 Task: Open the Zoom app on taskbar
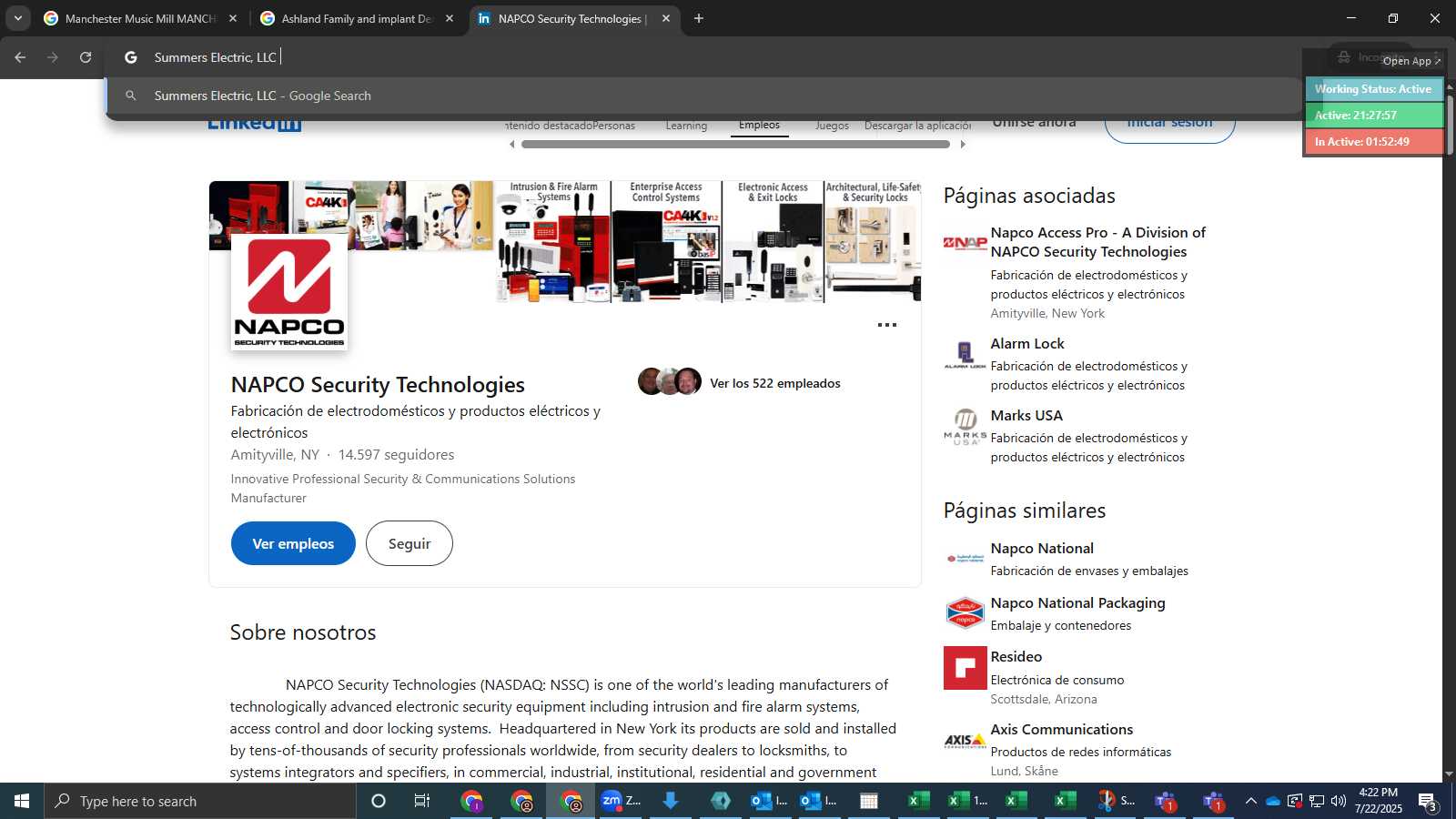coord(621,801)
